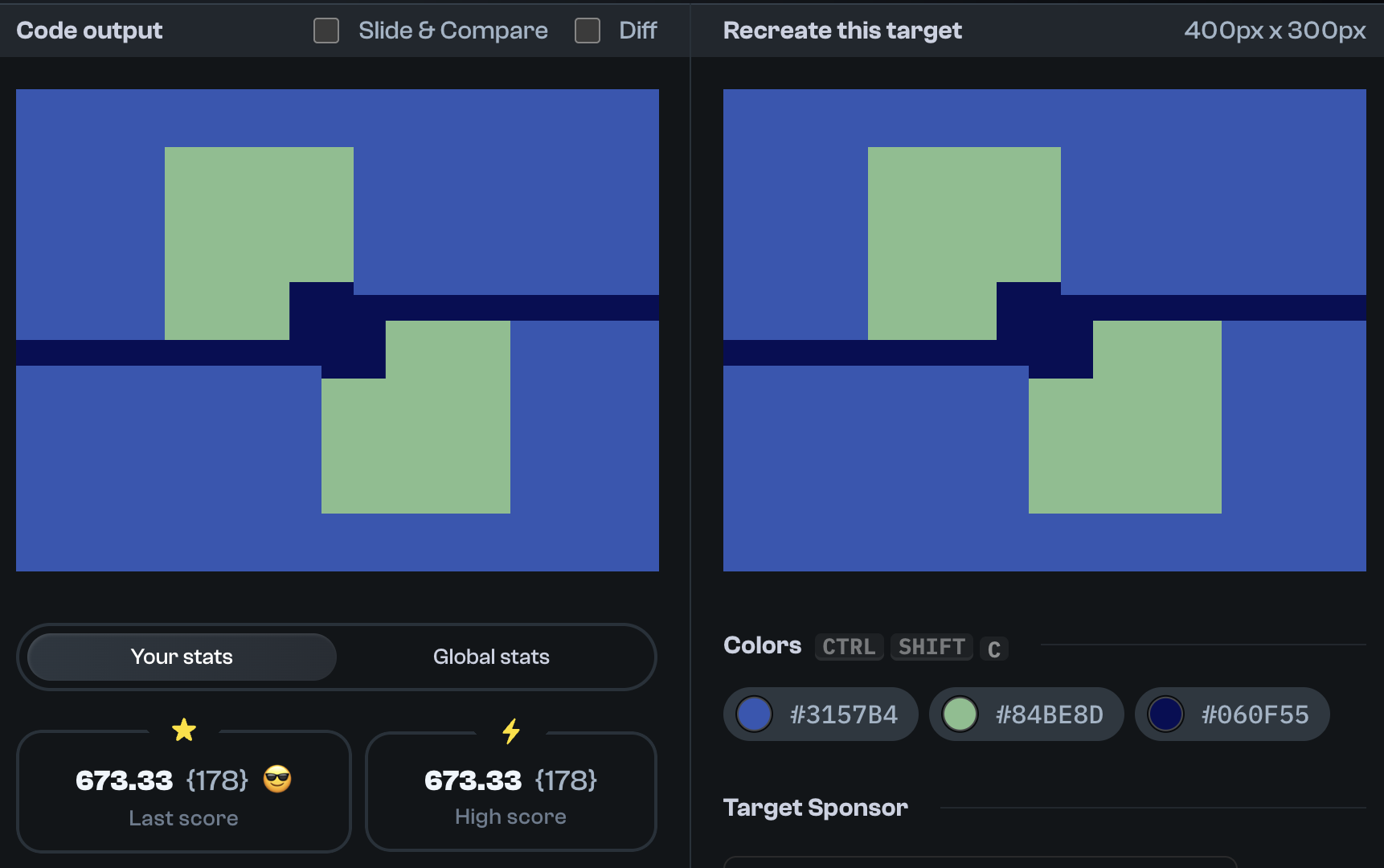
Task: Copy the #3157B4 blue color chip
Action: pyautogui.click(x=821, y=714)
